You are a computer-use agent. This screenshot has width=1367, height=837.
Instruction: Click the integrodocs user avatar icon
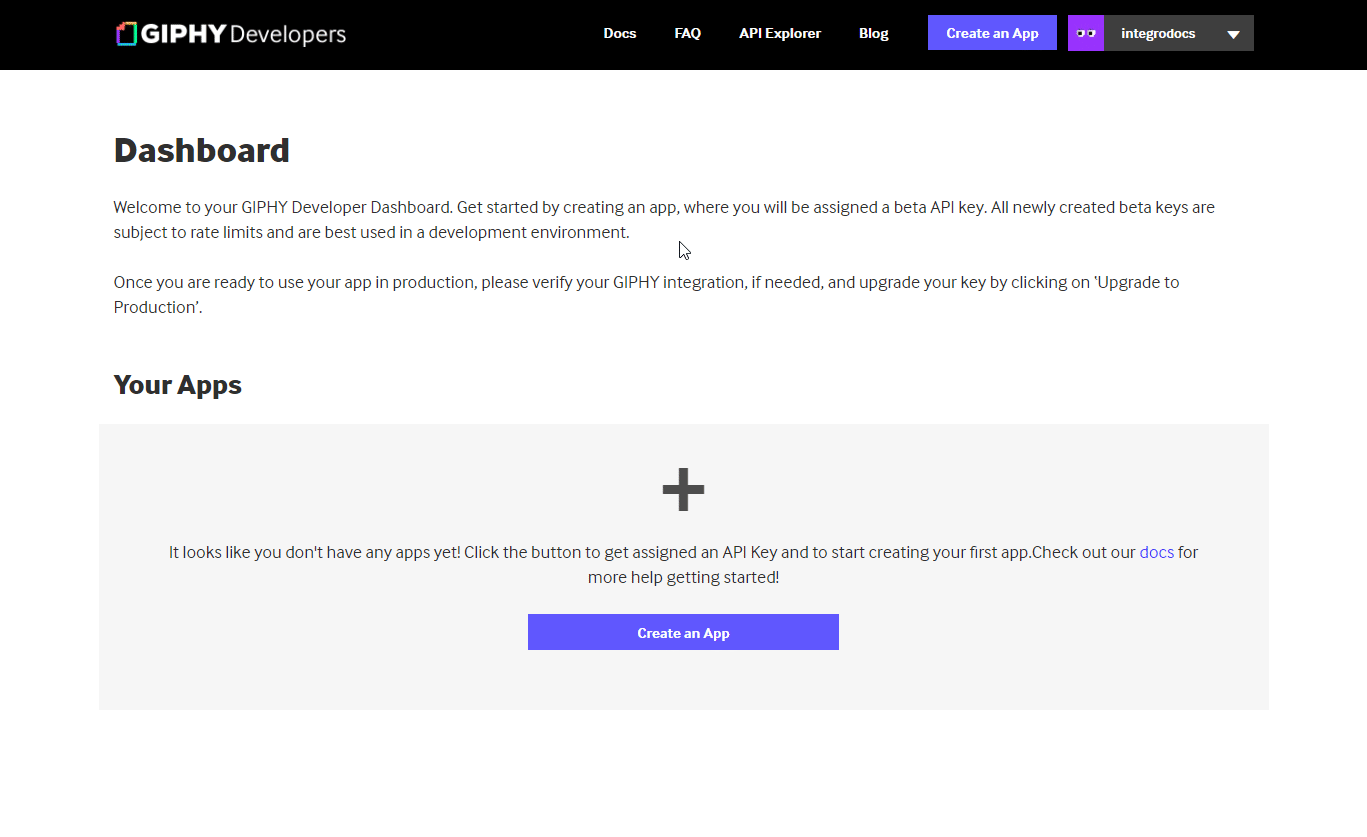pos(1086,33)
